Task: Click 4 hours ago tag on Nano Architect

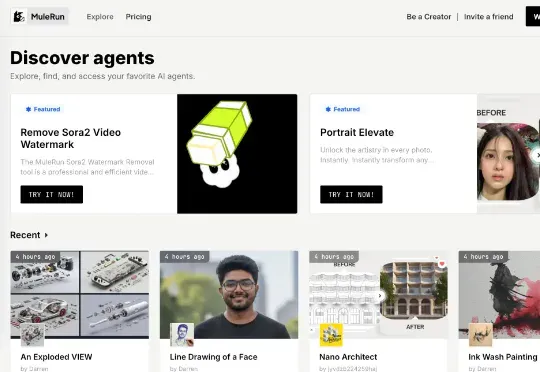Action: click(x=334, y=257)
